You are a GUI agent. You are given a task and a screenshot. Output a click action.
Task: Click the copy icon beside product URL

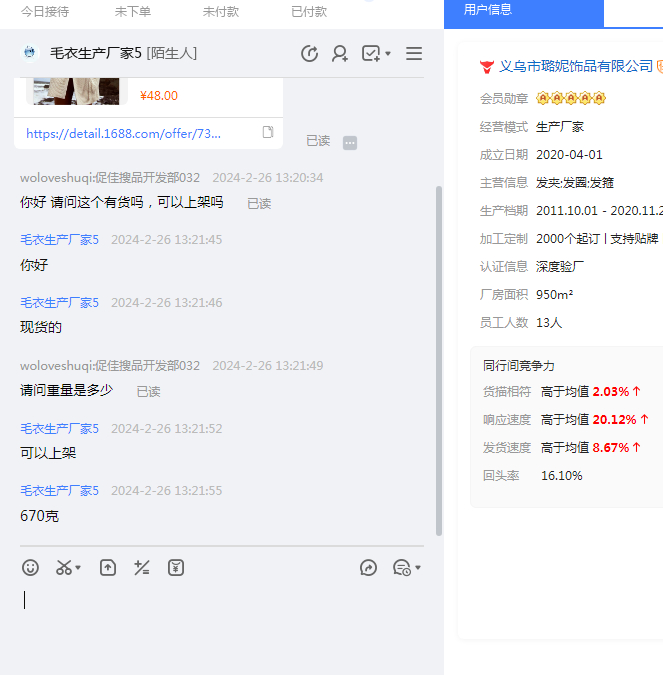click(268, 133)
